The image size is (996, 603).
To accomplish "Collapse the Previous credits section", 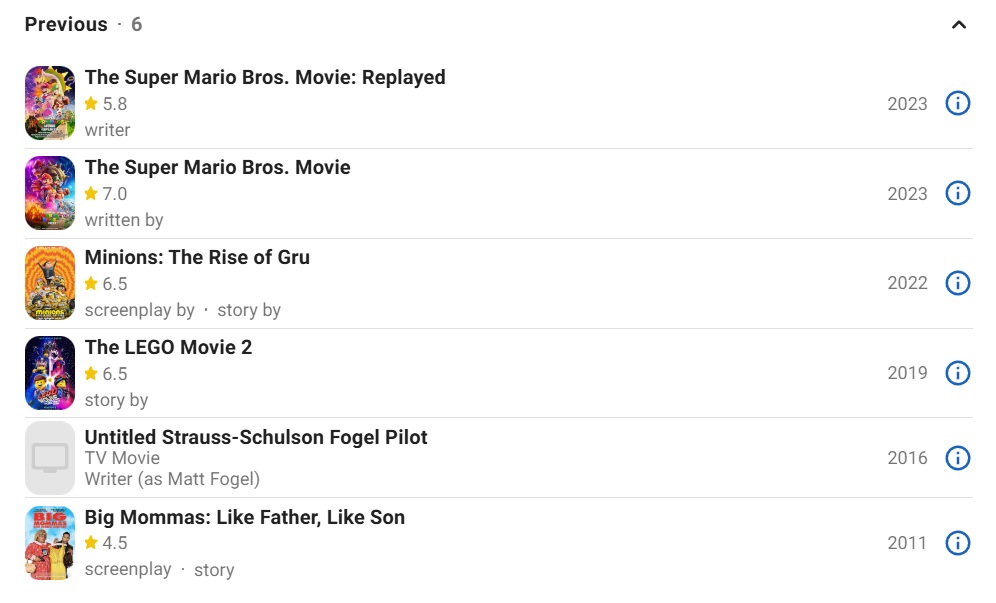I will coord(958,25).
